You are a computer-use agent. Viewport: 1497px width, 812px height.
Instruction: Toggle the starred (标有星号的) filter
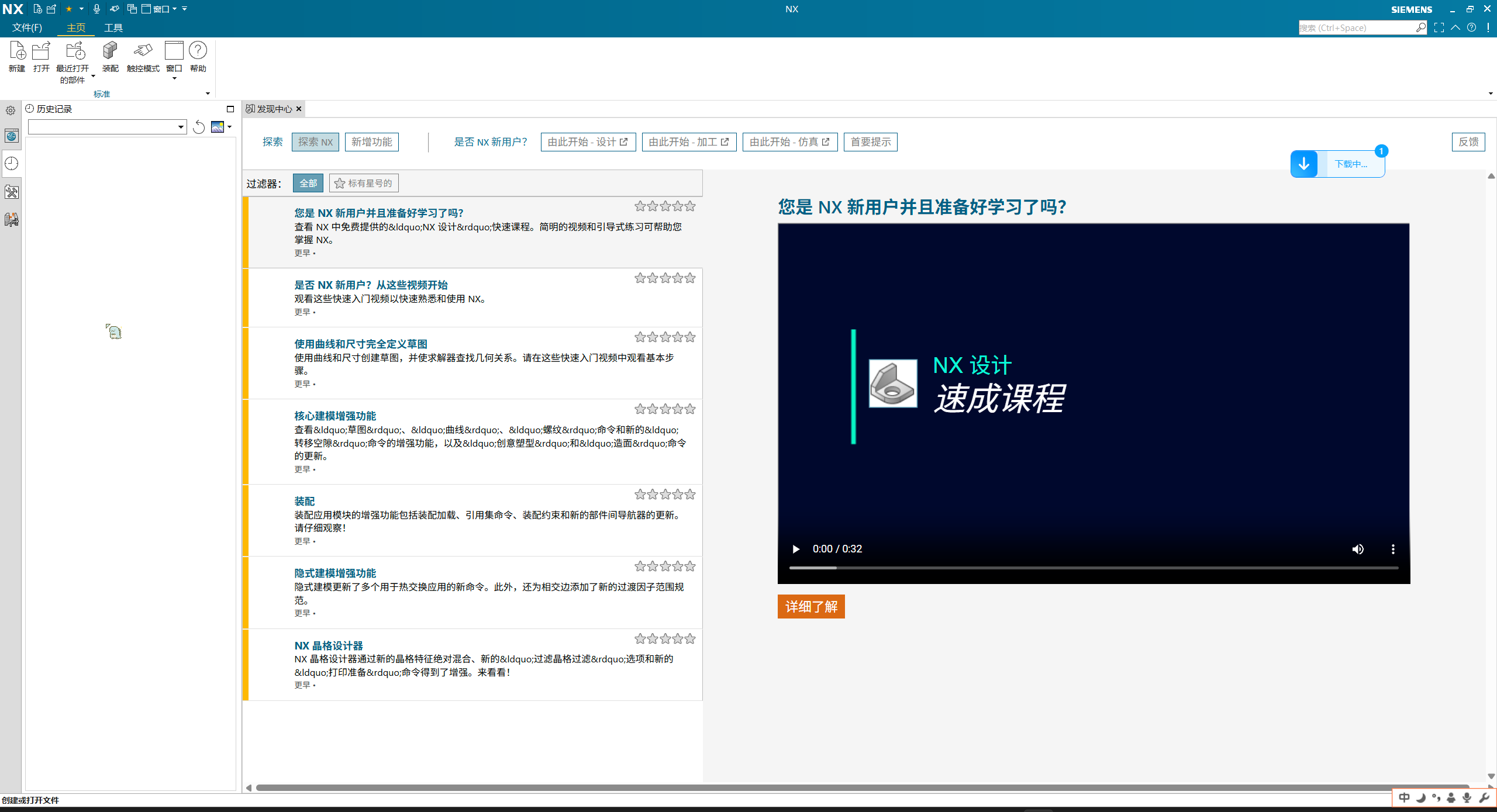click(363, 184)
